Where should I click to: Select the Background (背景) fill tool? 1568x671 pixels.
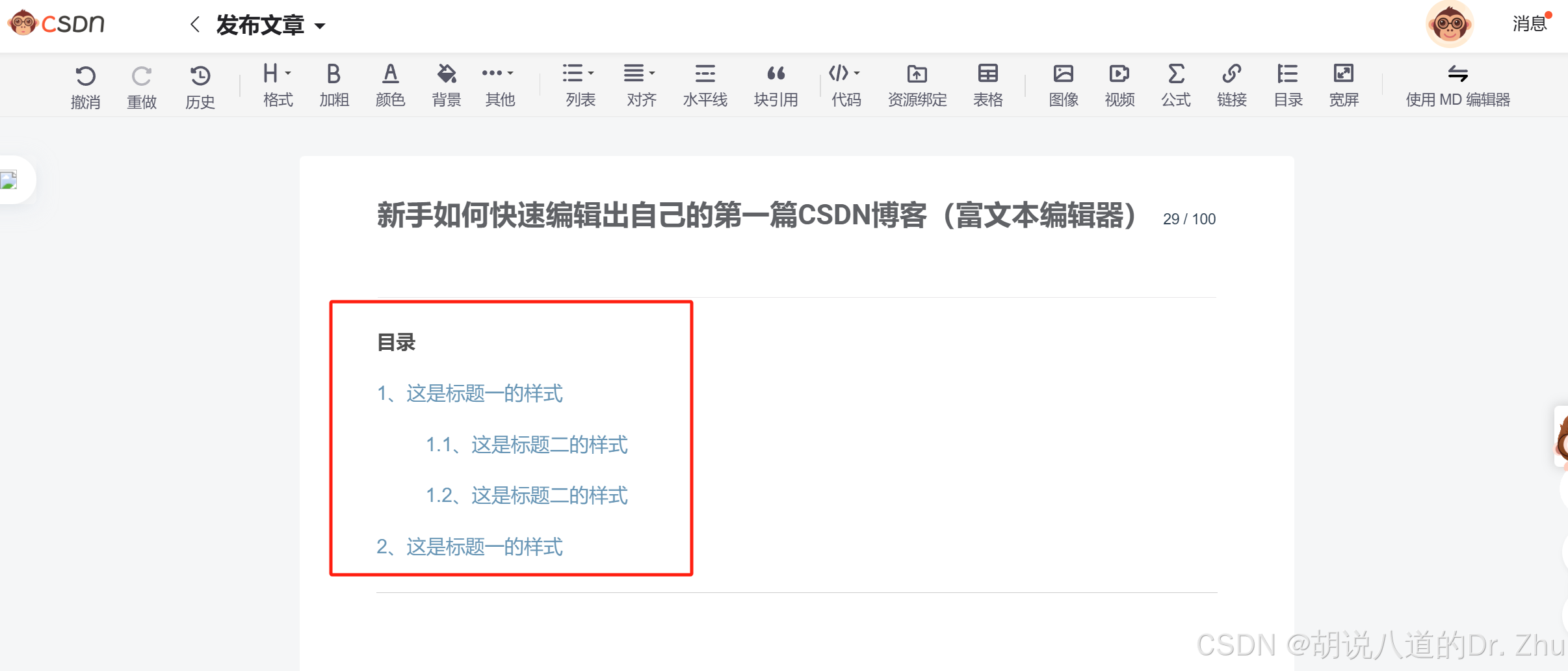[x=447, y=85]
